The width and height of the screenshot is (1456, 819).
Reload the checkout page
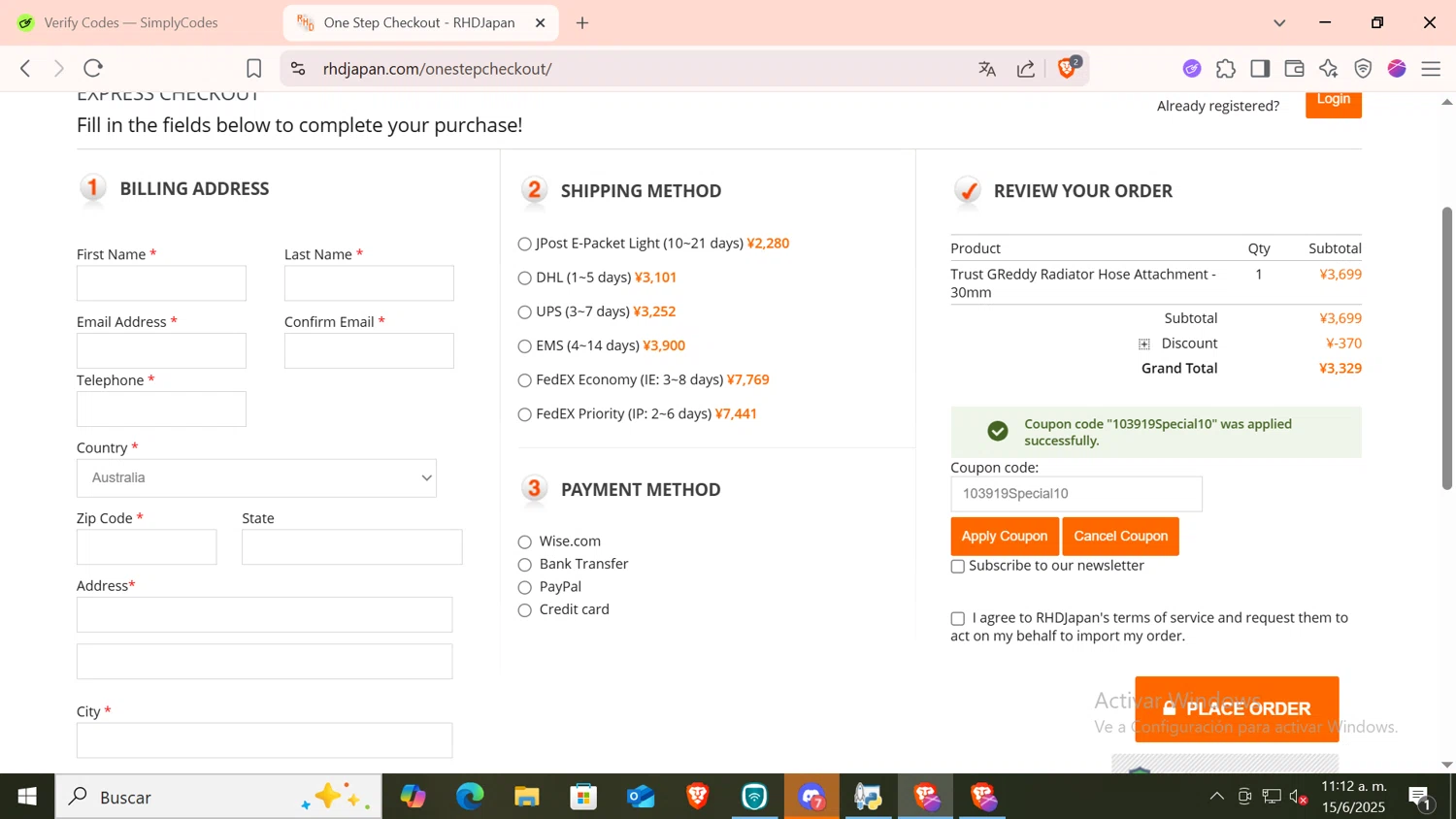coord(93,68)
